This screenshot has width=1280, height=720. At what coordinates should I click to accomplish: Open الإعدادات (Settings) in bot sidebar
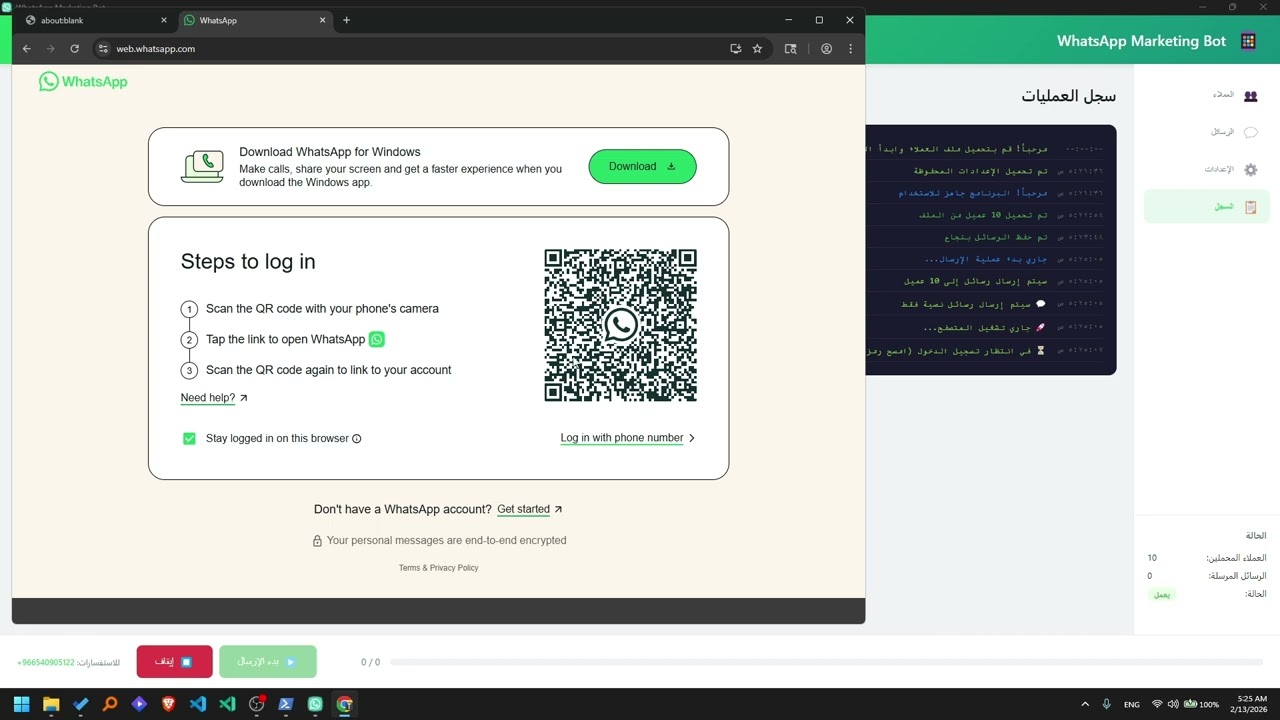(x=1207, y=170)
